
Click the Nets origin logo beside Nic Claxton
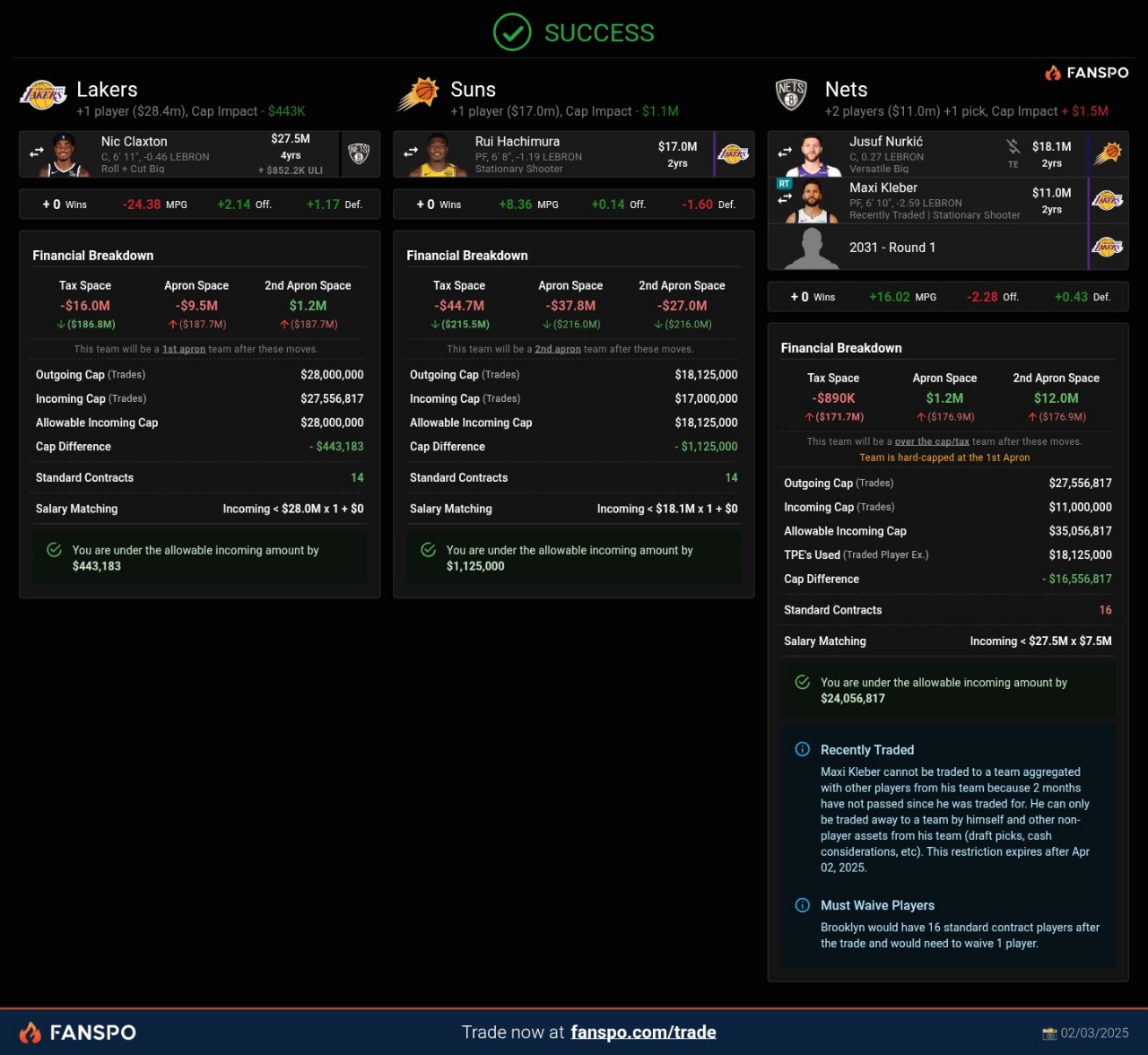pos(359,154)
